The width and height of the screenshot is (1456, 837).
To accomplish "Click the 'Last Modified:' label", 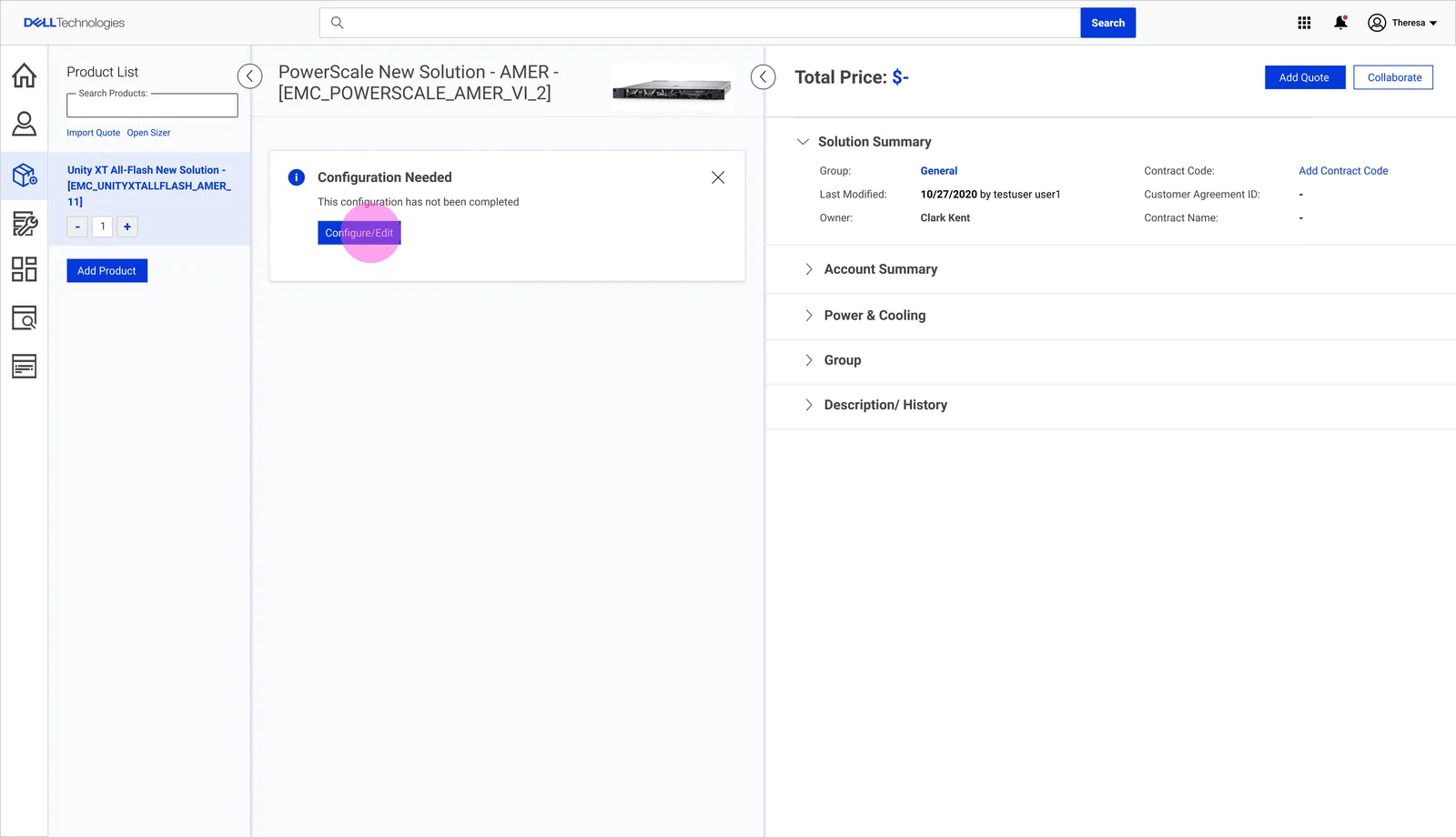I will click(853, 195).
